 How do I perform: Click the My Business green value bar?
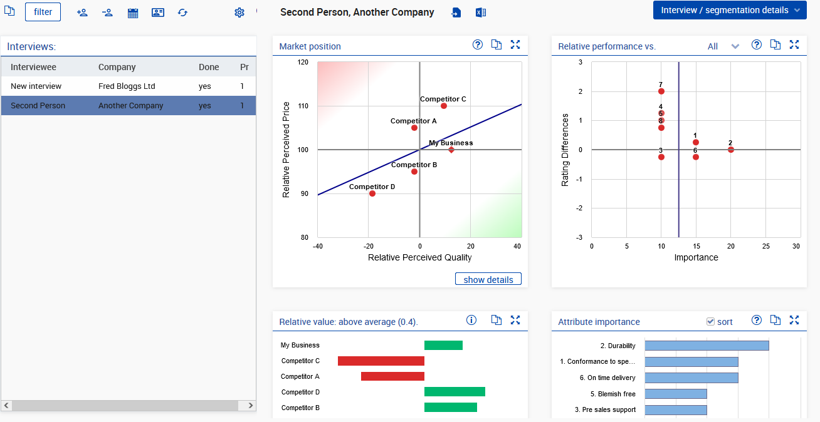tap(443, 346)
